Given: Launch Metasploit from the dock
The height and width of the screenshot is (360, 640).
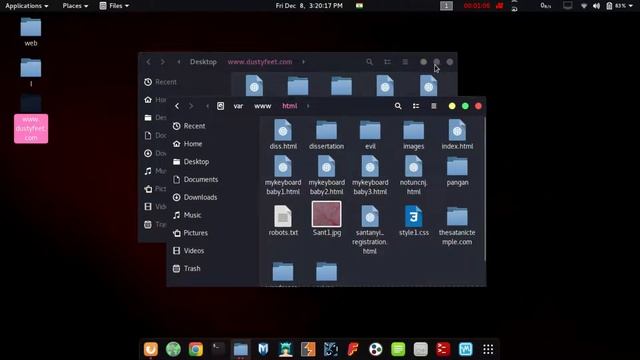Looking at the screenshot, I should [263, 349].
